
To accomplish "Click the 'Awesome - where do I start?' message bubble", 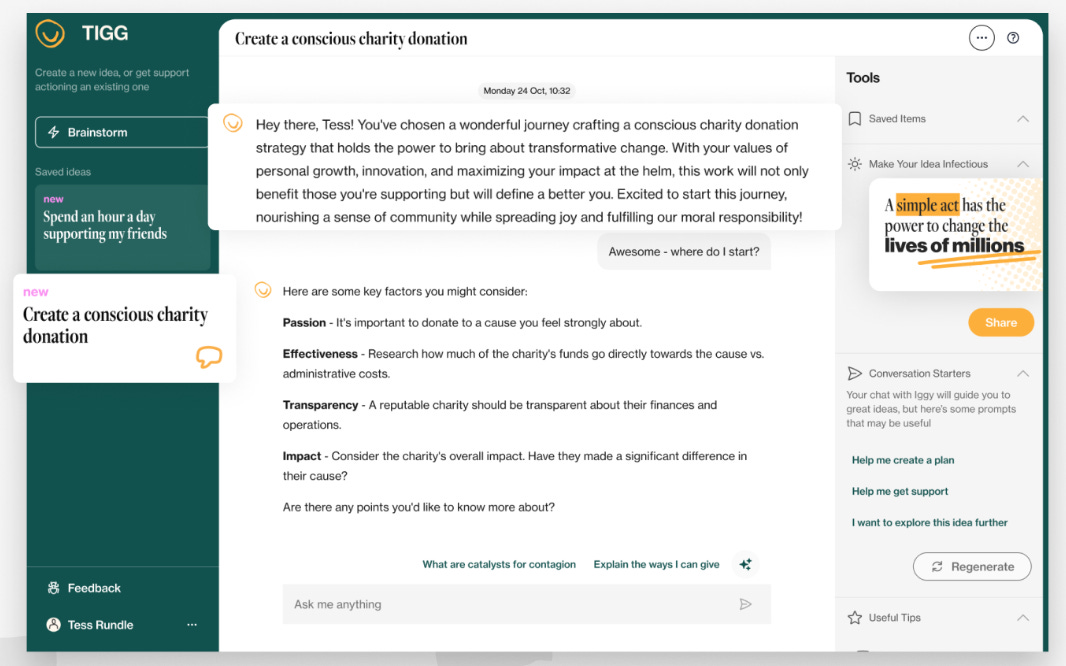I will point(684,251).
